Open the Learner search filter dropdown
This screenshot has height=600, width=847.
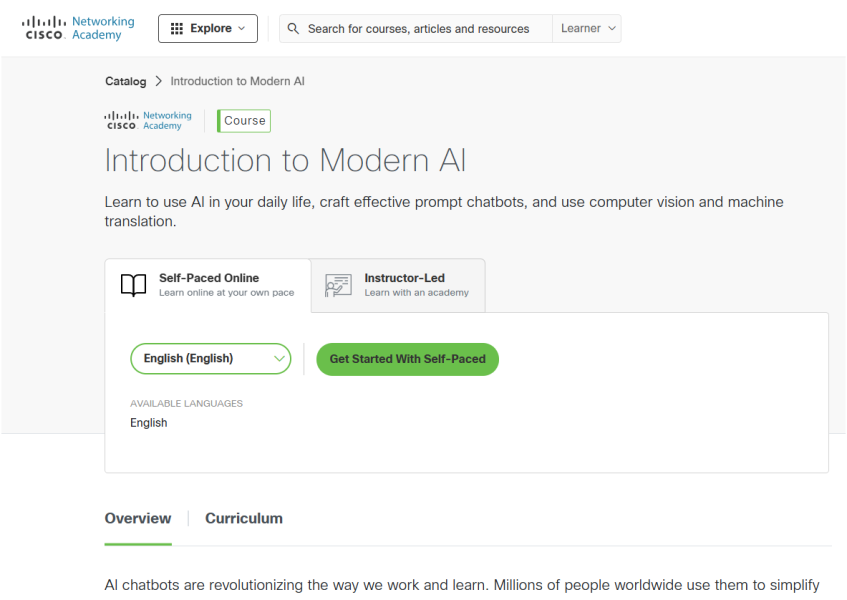click(587, 29)
